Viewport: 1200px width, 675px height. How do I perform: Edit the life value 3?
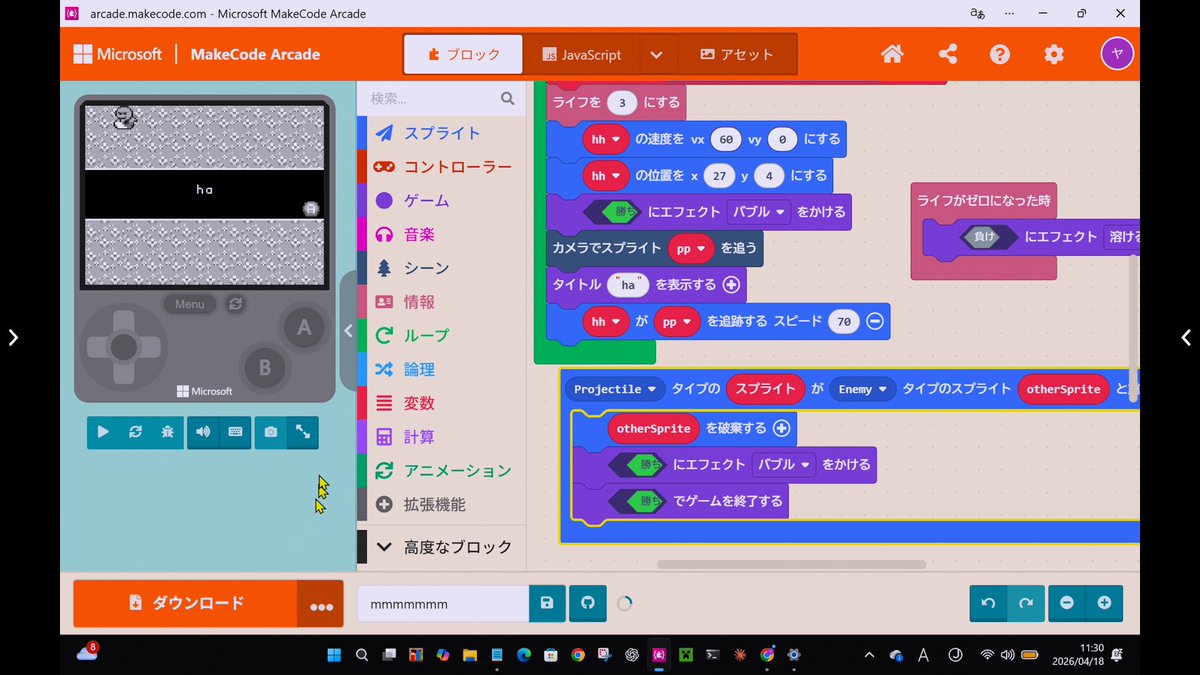point(622,102)
